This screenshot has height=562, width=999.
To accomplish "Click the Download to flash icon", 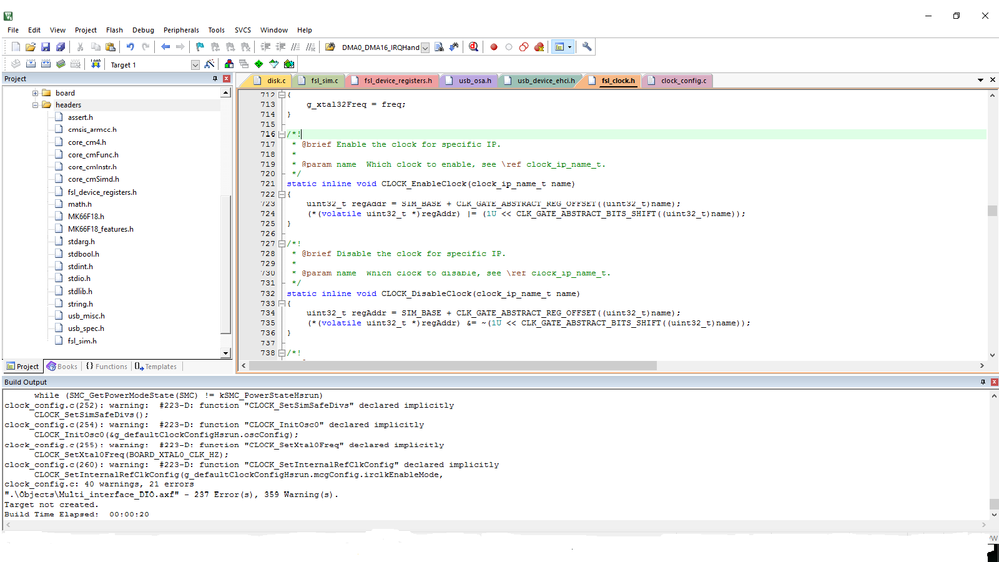I will tap(96, 64).
